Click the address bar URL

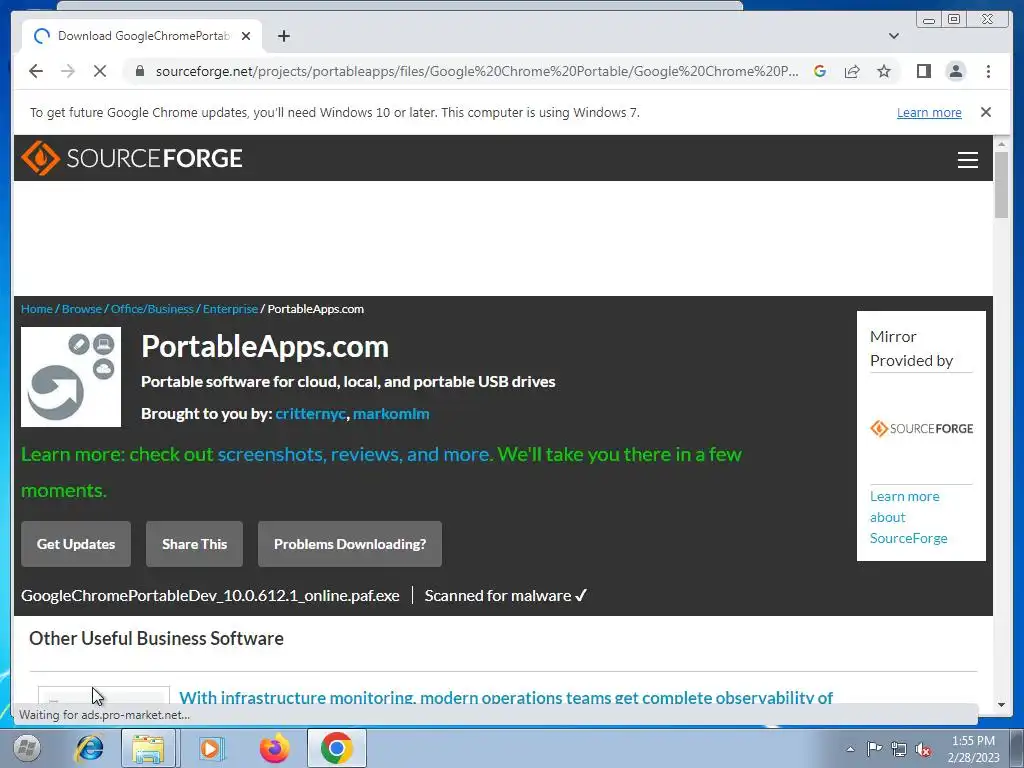477,71
